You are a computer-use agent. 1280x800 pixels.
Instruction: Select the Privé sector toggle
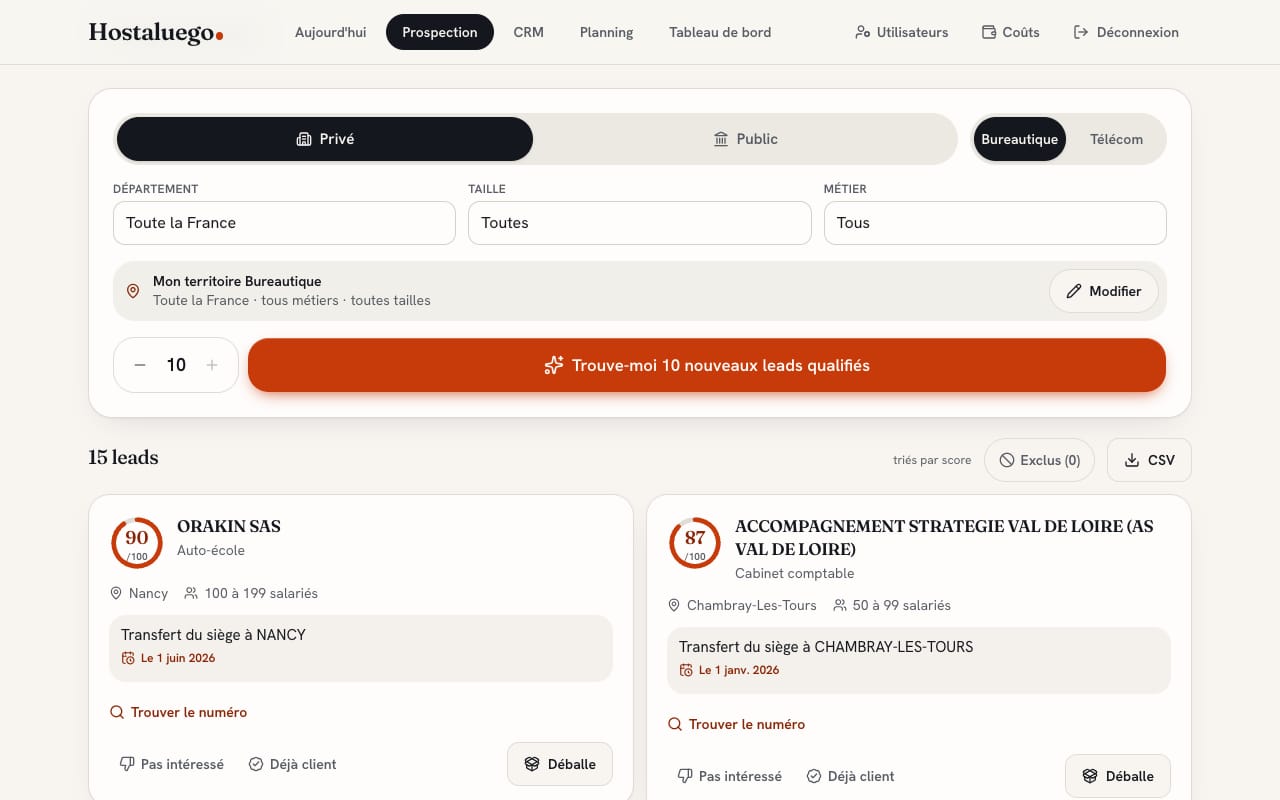(x=325, y=139)
